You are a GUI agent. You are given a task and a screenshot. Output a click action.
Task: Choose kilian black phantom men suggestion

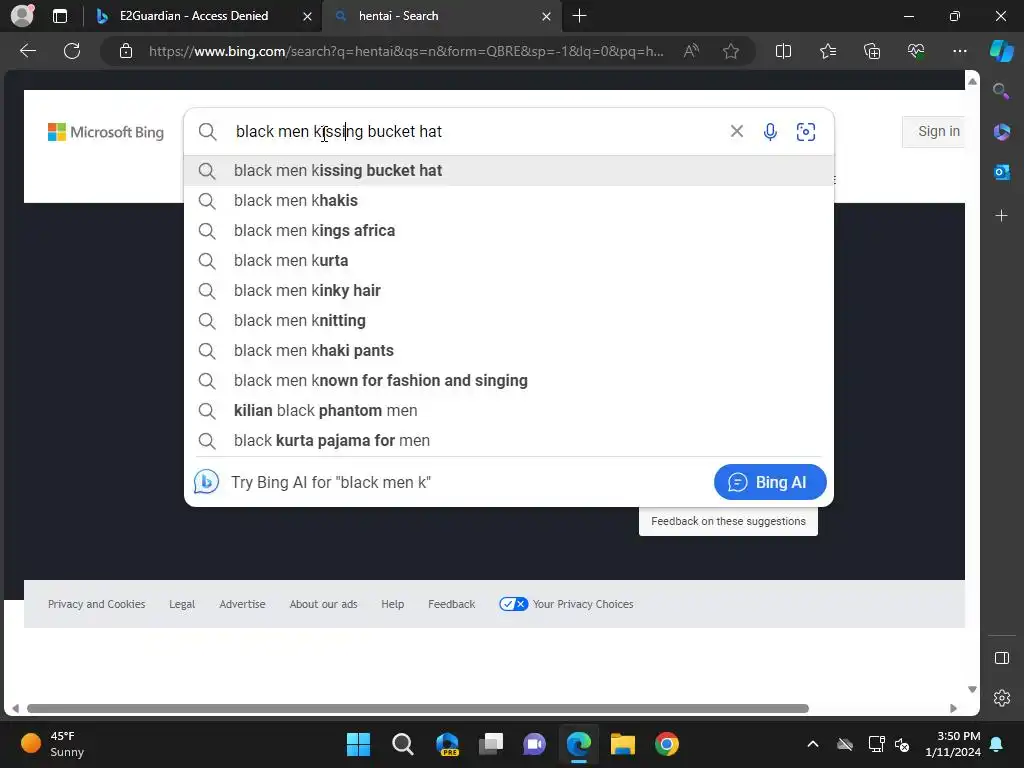509,411
